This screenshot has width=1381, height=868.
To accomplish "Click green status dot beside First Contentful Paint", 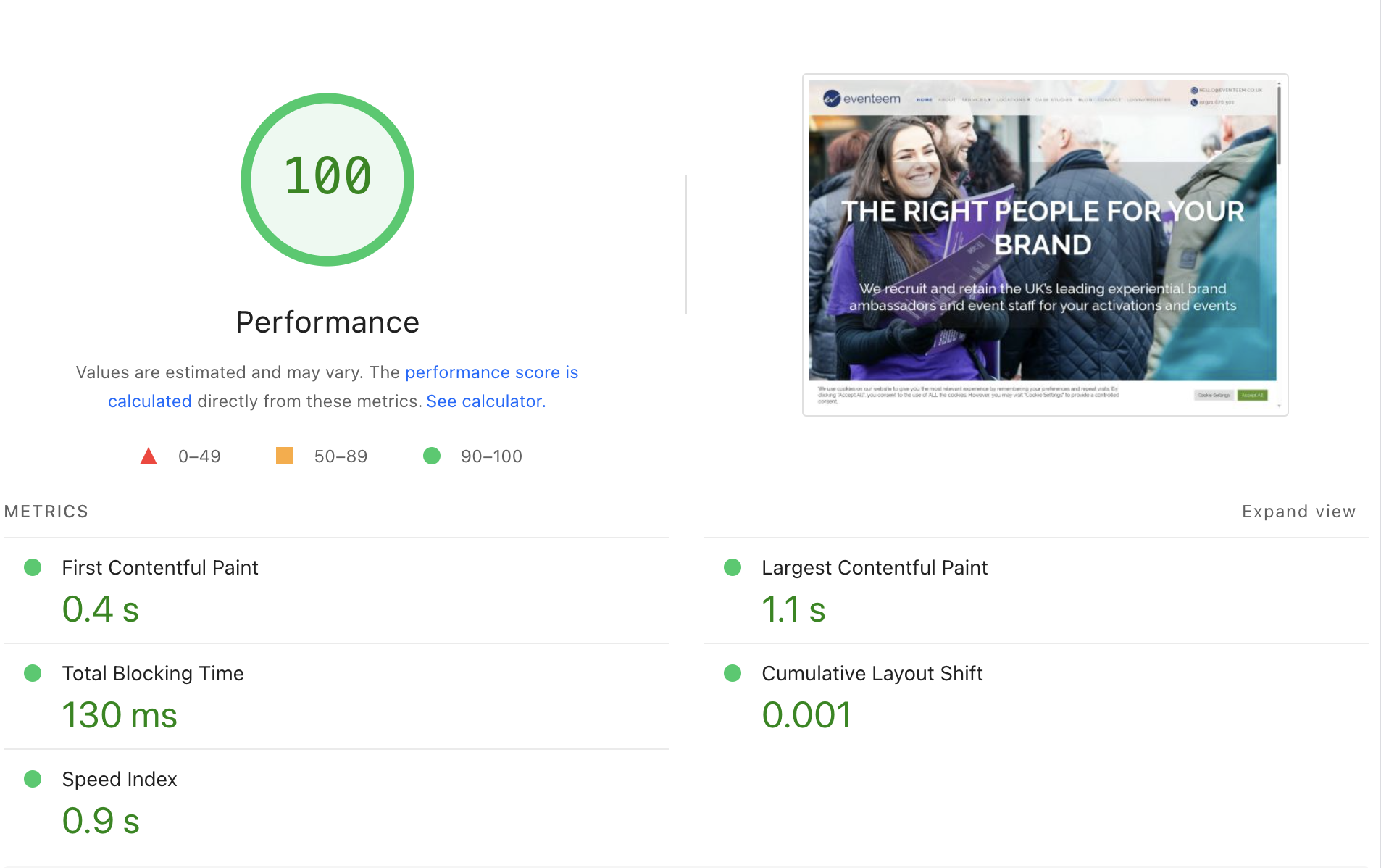I will pyautogui.click(x=33, y=567).
